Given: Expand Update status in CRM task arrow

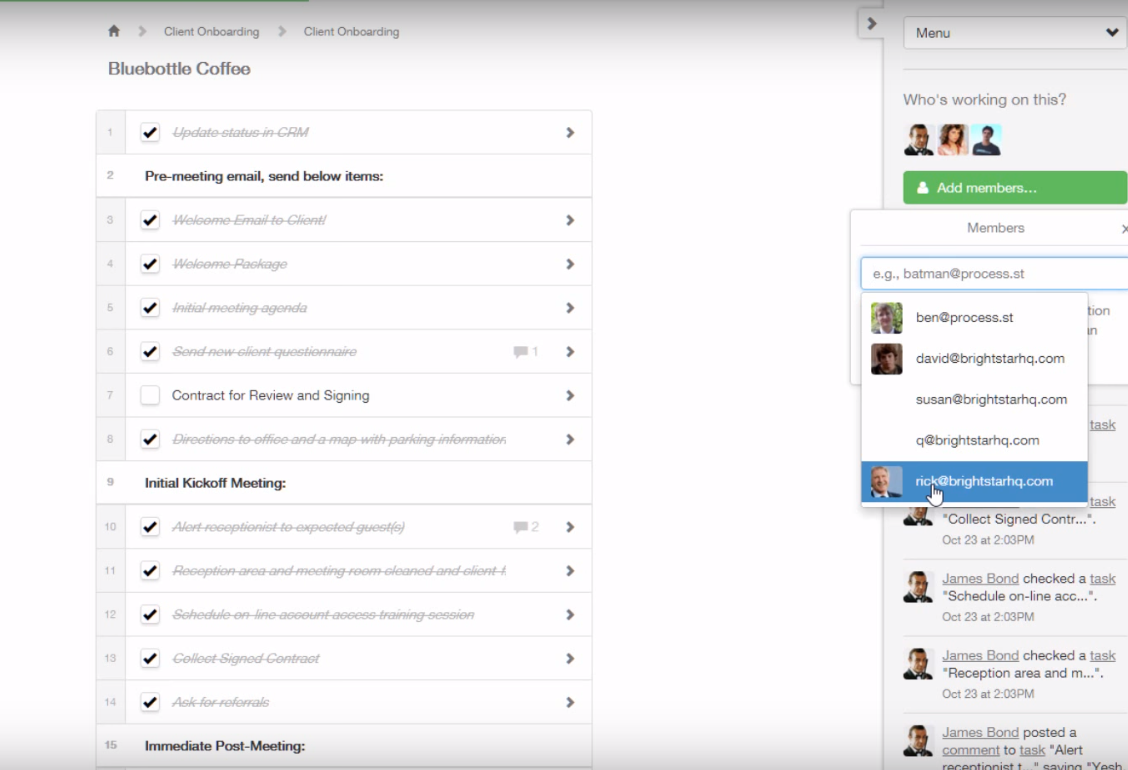Looking at the screenshot, I should pyautogui.click(x=570, y=132).
